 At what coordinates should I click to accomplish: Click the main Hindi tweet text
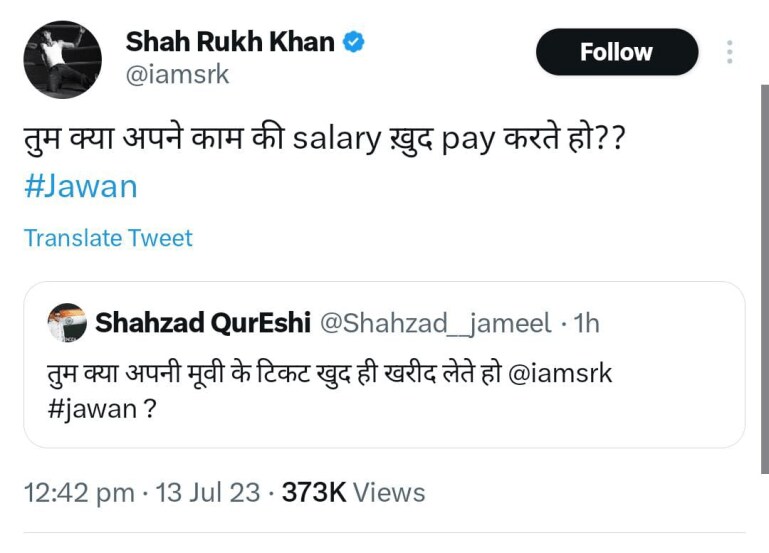(325, 138)
